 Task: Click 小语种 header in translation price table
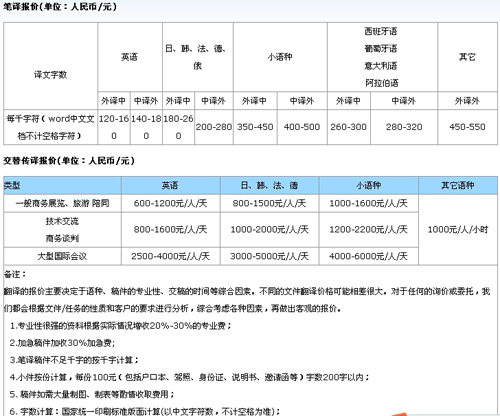coord(280,57)
